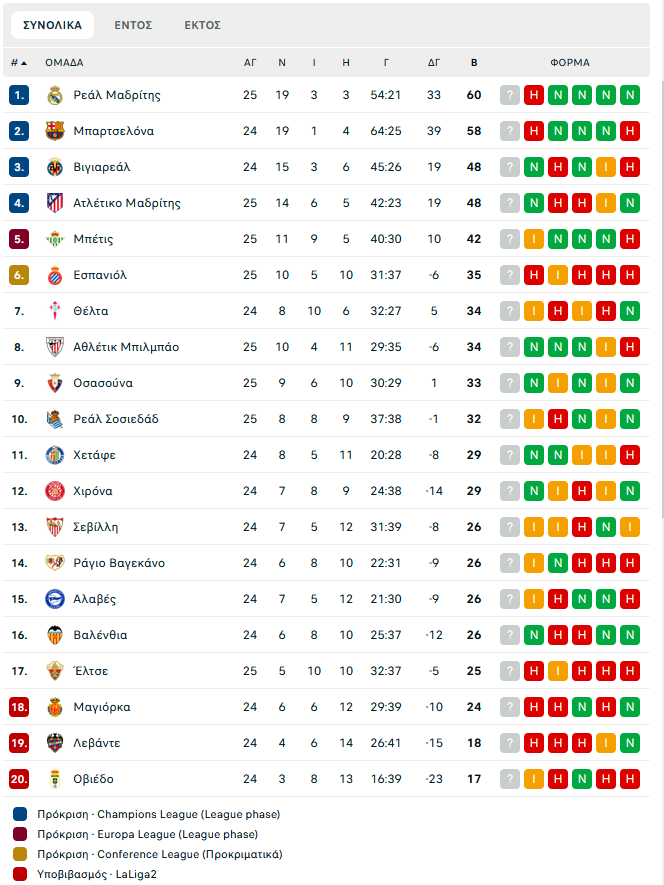Screen dimensions: 664x885
Task: Sort table by the # rank column
Action: coord(19,62)
